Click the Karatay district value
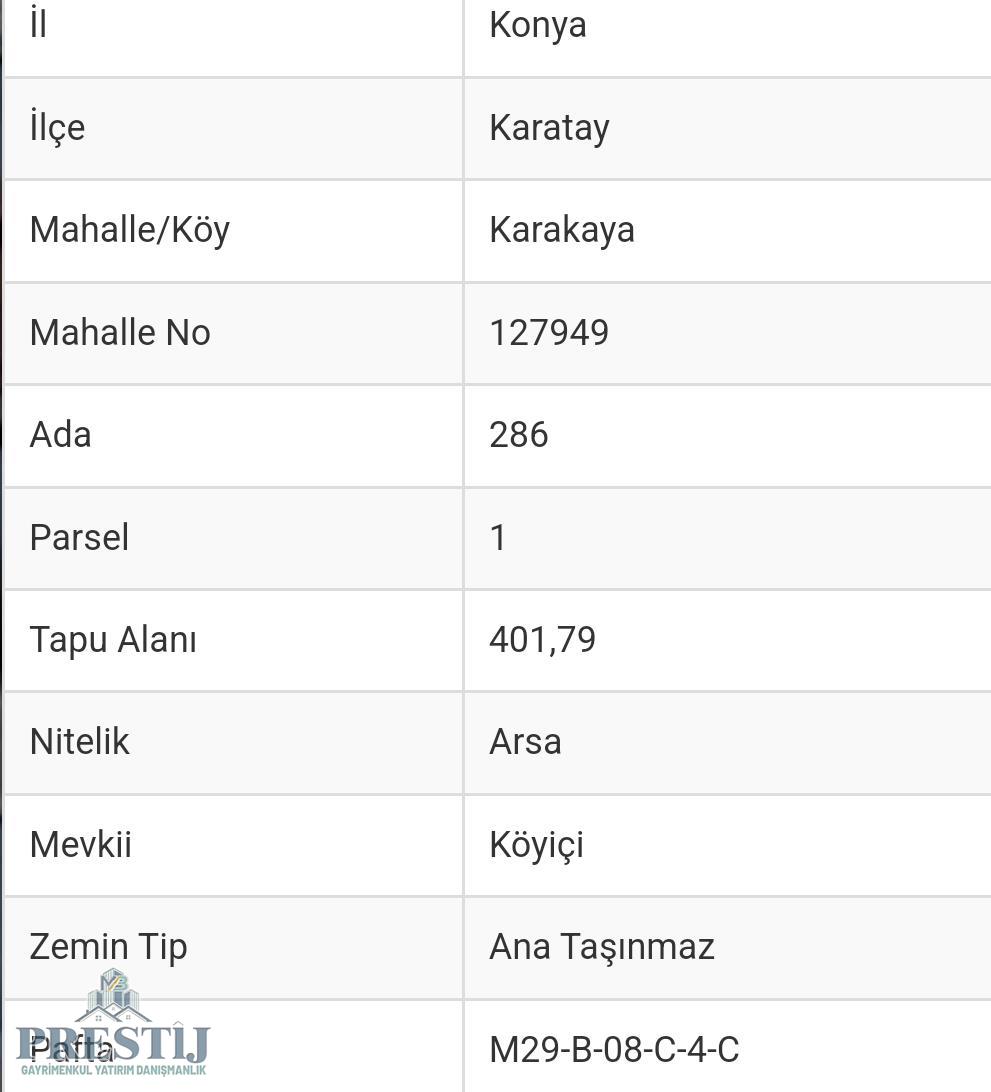The width and height of the screenshot is (991, 1092). click(549, 127)
